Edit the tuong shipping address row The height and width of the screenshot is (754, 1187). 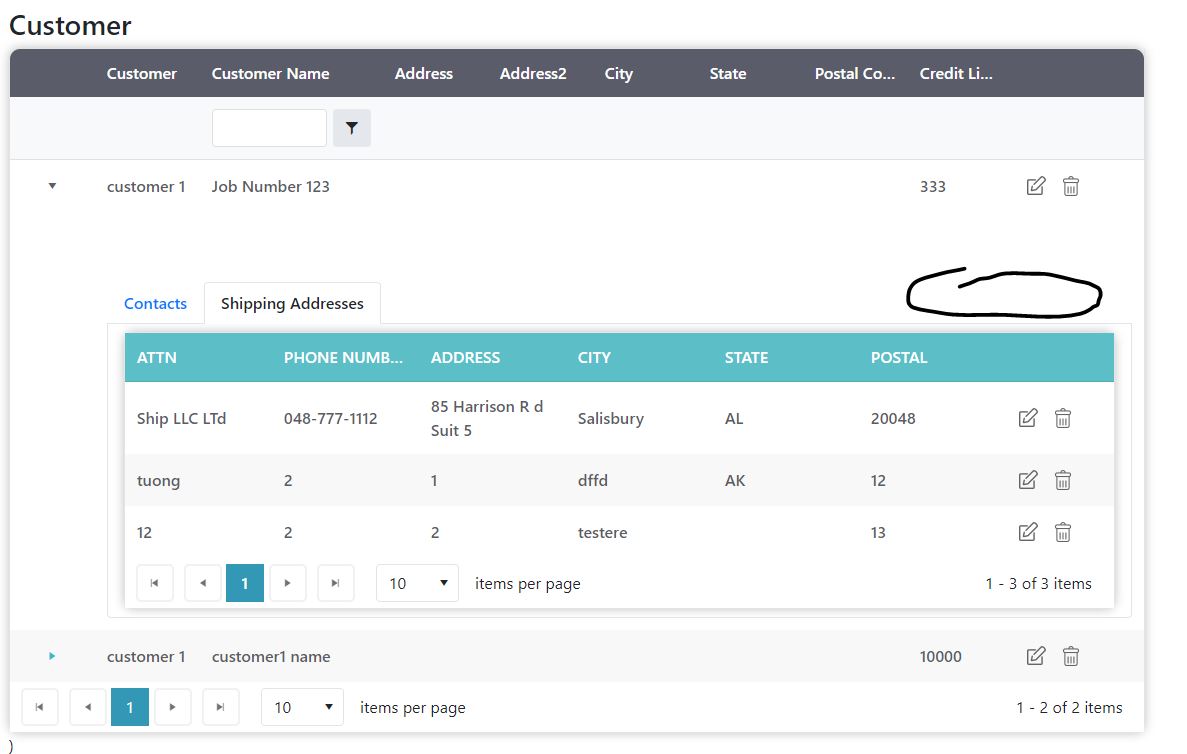click(1027, 480)
